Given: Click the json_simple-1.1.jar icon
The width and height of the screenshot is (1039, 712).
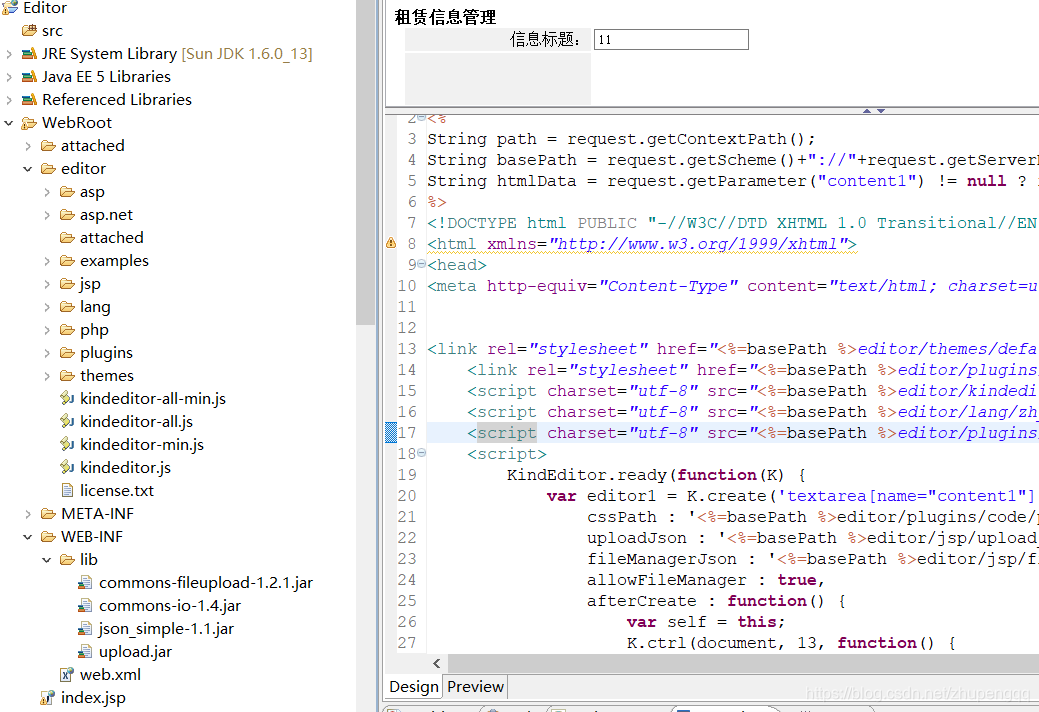Looking at the screenshot, I should 85,629.
